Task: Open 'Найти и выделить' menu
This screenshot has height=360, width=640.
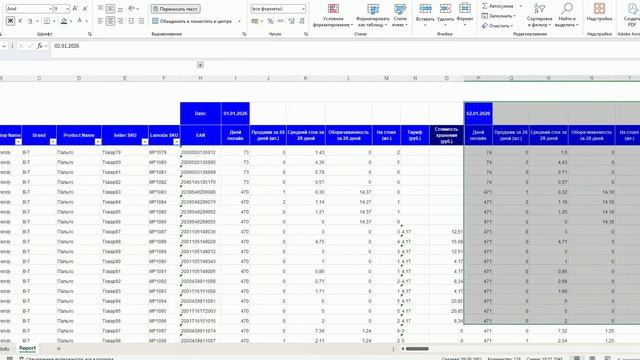Action: click(567, 16)
